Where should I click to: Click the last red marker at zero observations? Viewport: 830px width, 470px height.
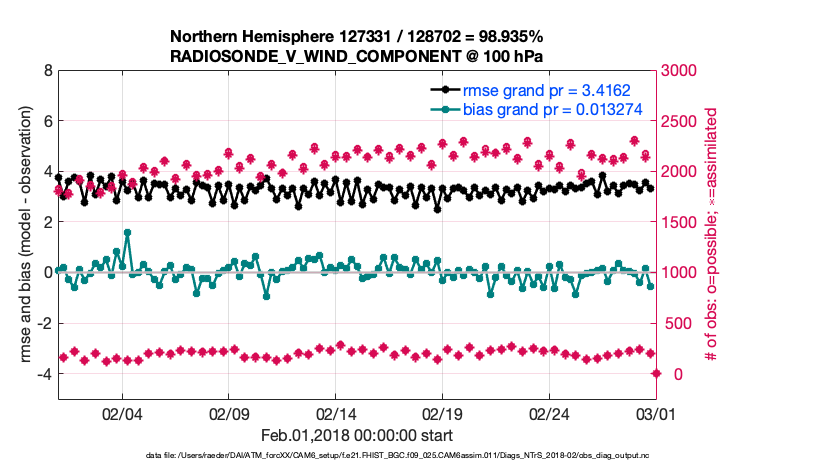pyautogui.click(x=656, y=373)
